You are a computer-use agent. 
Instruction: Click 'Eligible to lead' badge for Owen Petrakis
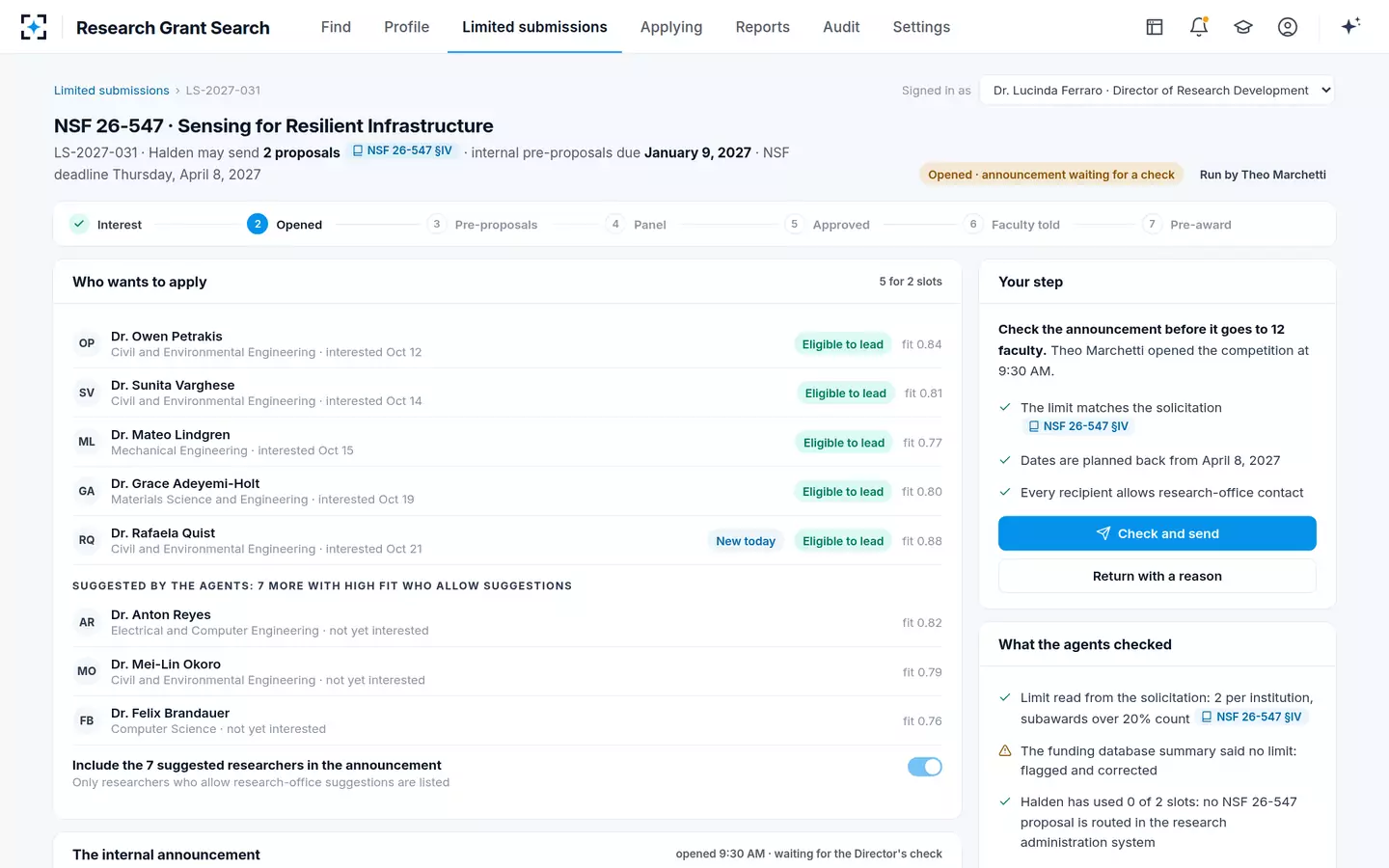pyautogui.click(x=843, y=344)
